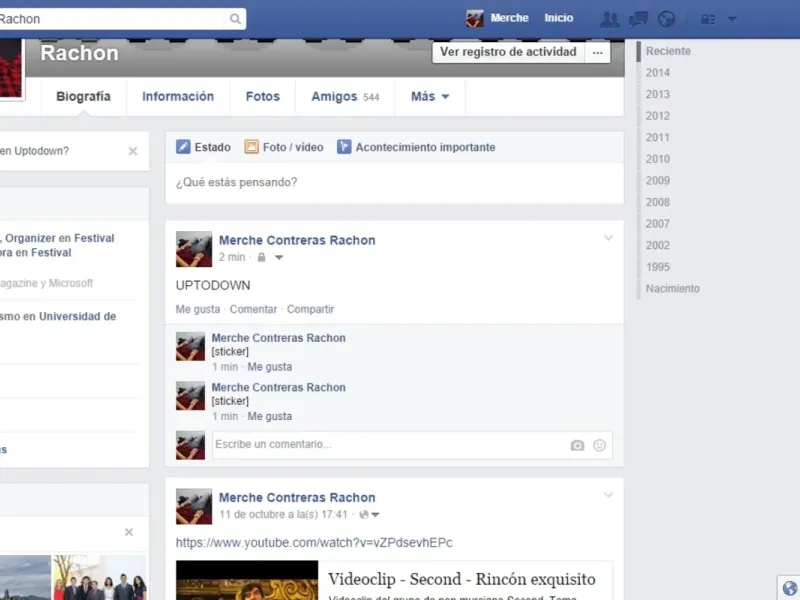The height and width of the screenshot is (600, 800).
Task: Like the second sticker comment
Action: (x=269, y=416)
